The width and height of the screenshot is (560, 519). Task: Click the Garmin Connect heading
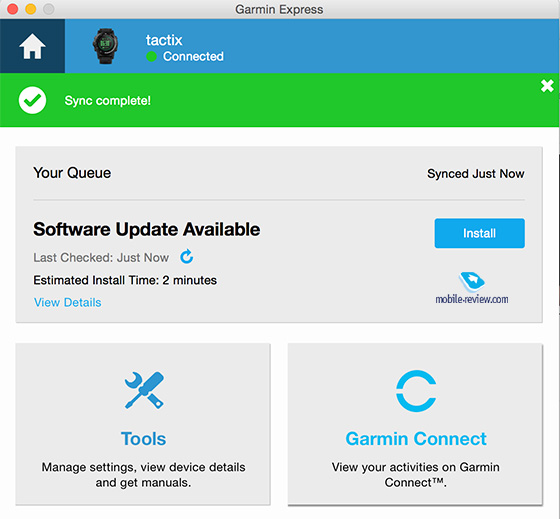point(416,439)
